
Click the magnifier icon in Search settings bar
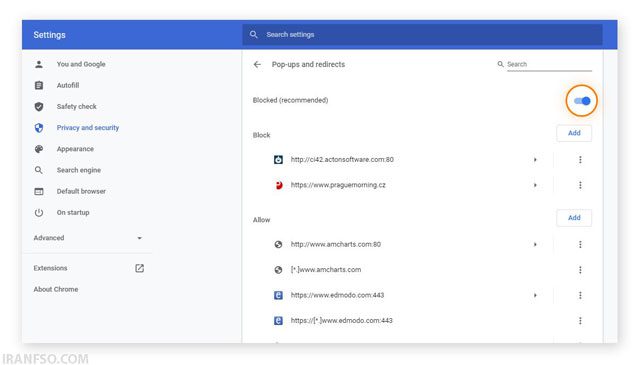click(253, 35)
